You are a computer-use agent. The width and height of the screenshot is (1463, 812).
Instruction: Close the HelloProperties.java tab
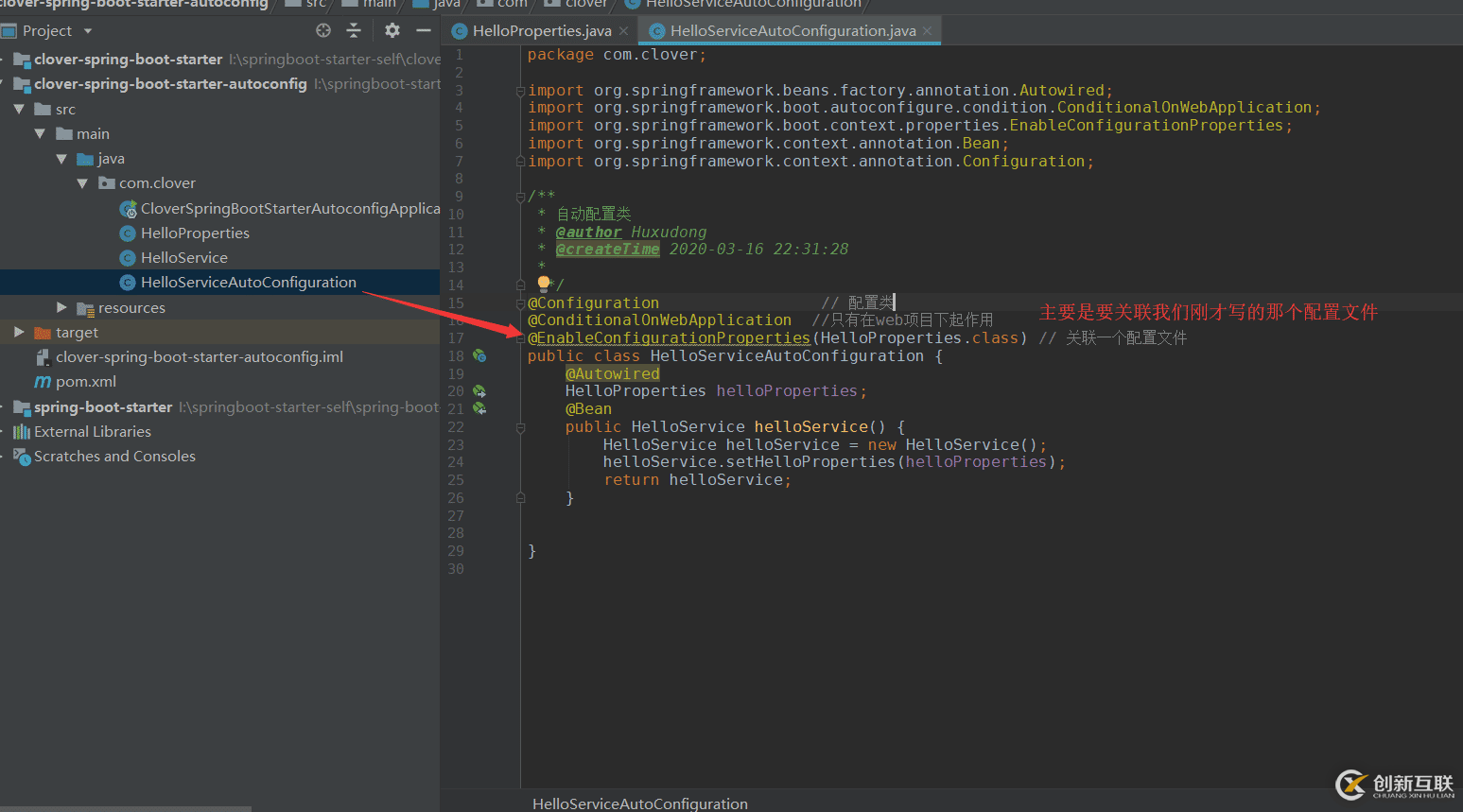[x=623, y=31]
